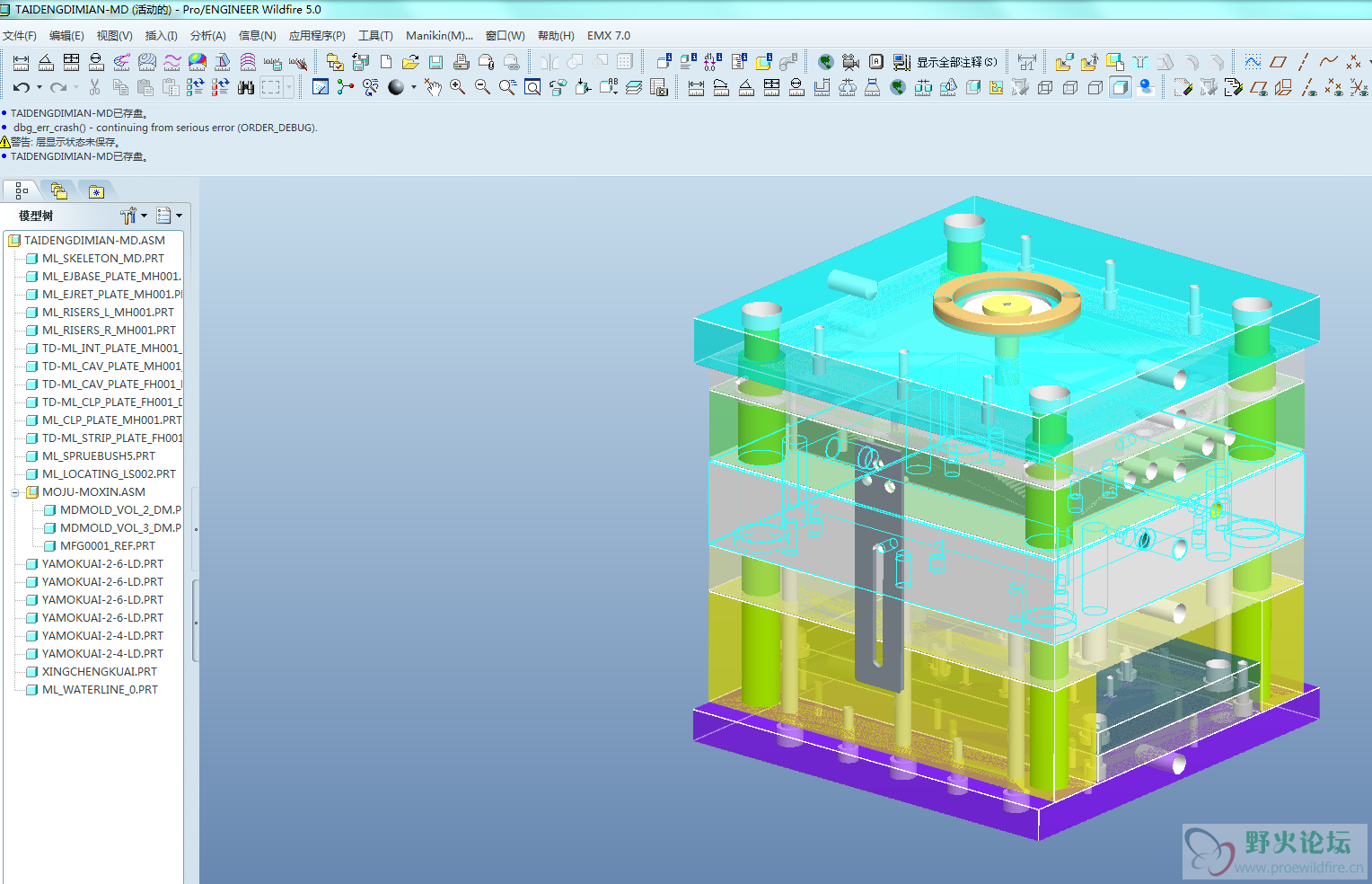Screen dimensions: 1372x884
Task: Open the 视图(V) menu
Action: click(x=114, y=36)
